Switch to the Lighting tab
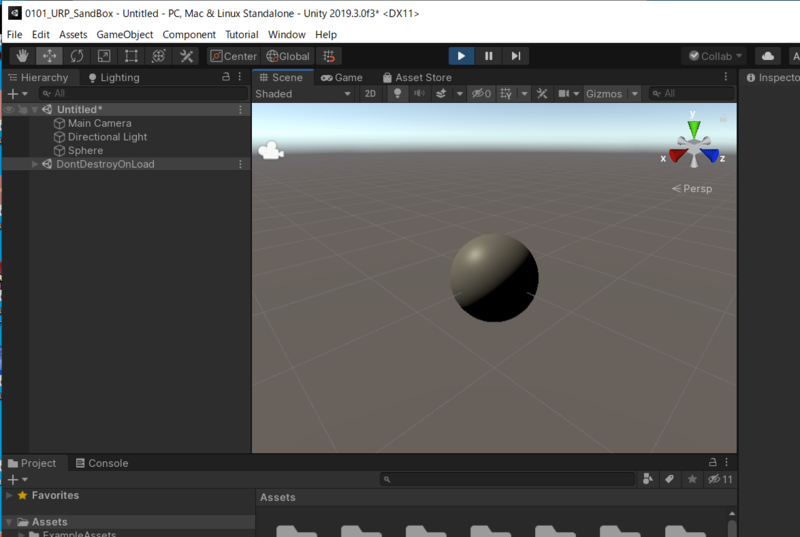This screenshot has width=800, height=537. pos(114,78)
